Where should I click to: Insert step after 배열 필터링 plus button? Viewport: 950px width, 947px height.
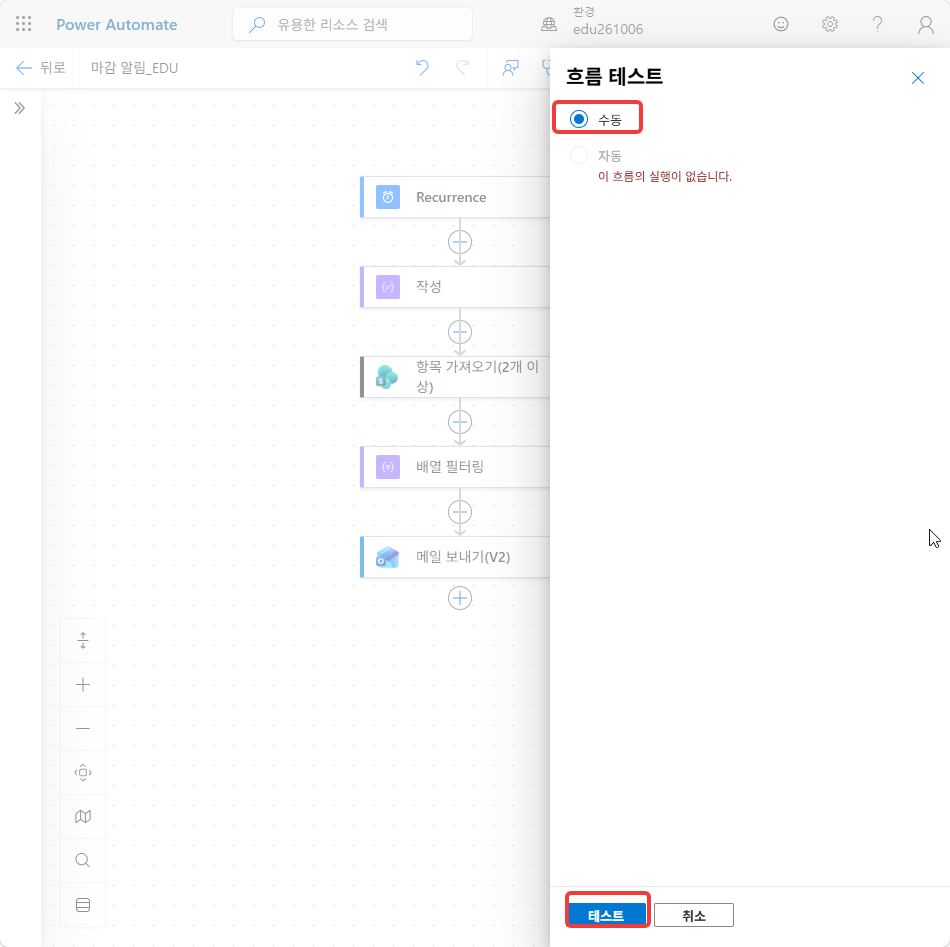(460, 512)
